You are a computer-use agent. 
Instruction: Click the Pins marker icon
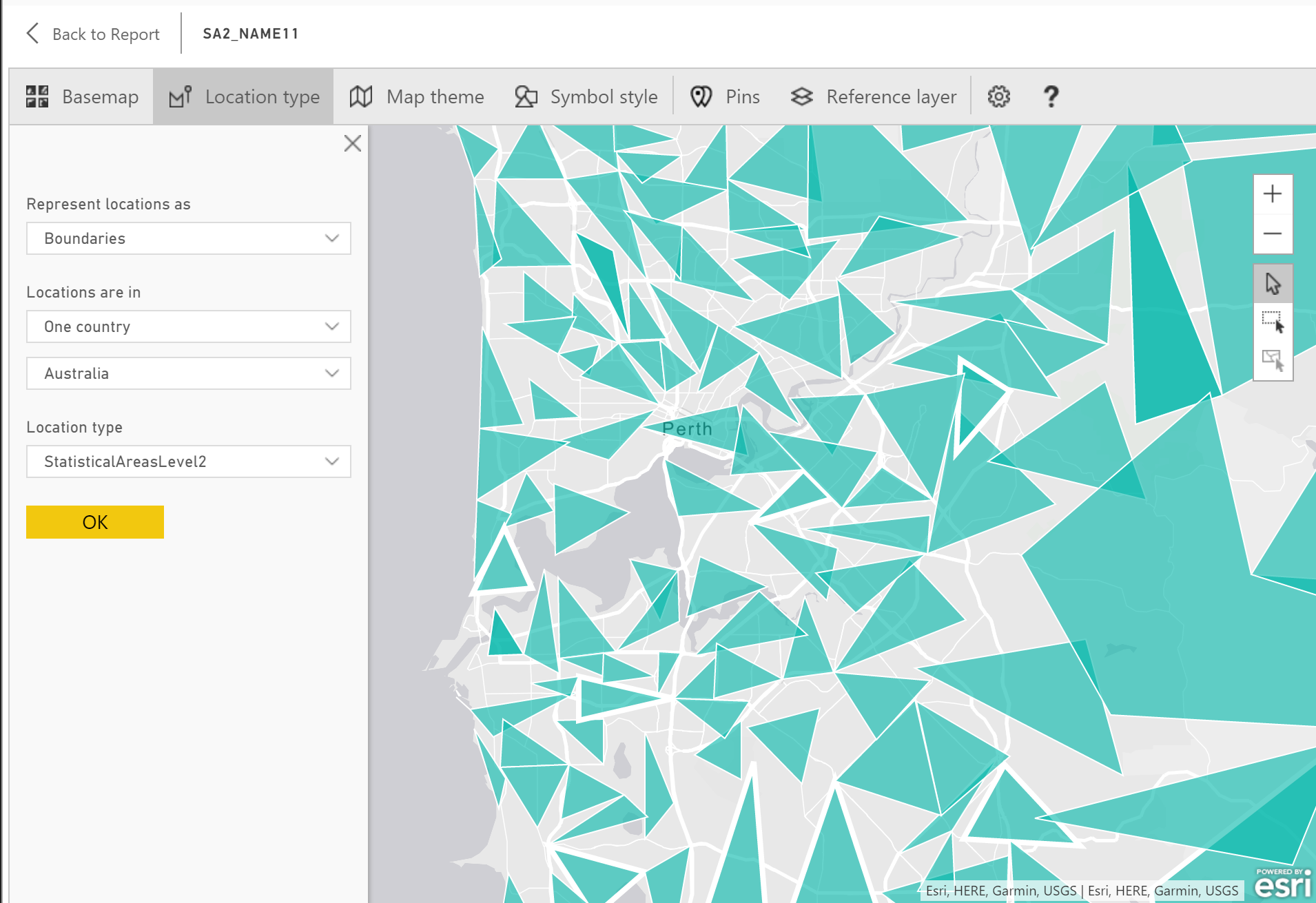coord(701,96)
